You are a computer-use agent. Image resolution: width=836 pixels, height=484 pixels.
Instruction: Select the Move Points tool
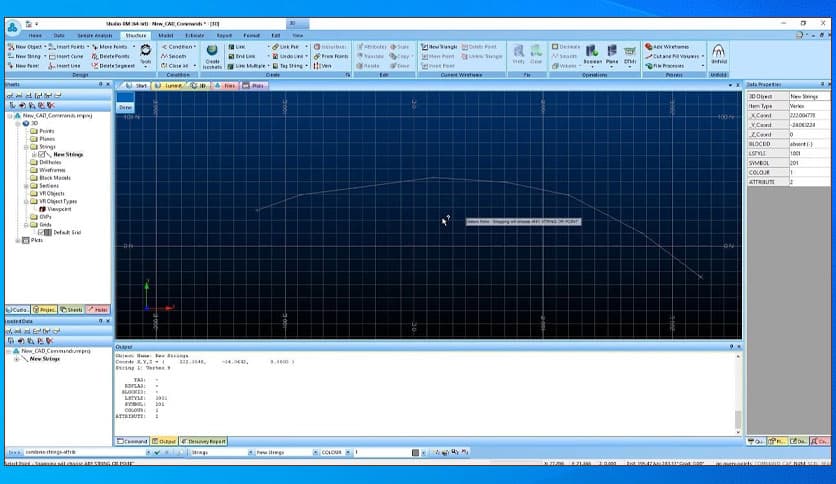(110, 47)
